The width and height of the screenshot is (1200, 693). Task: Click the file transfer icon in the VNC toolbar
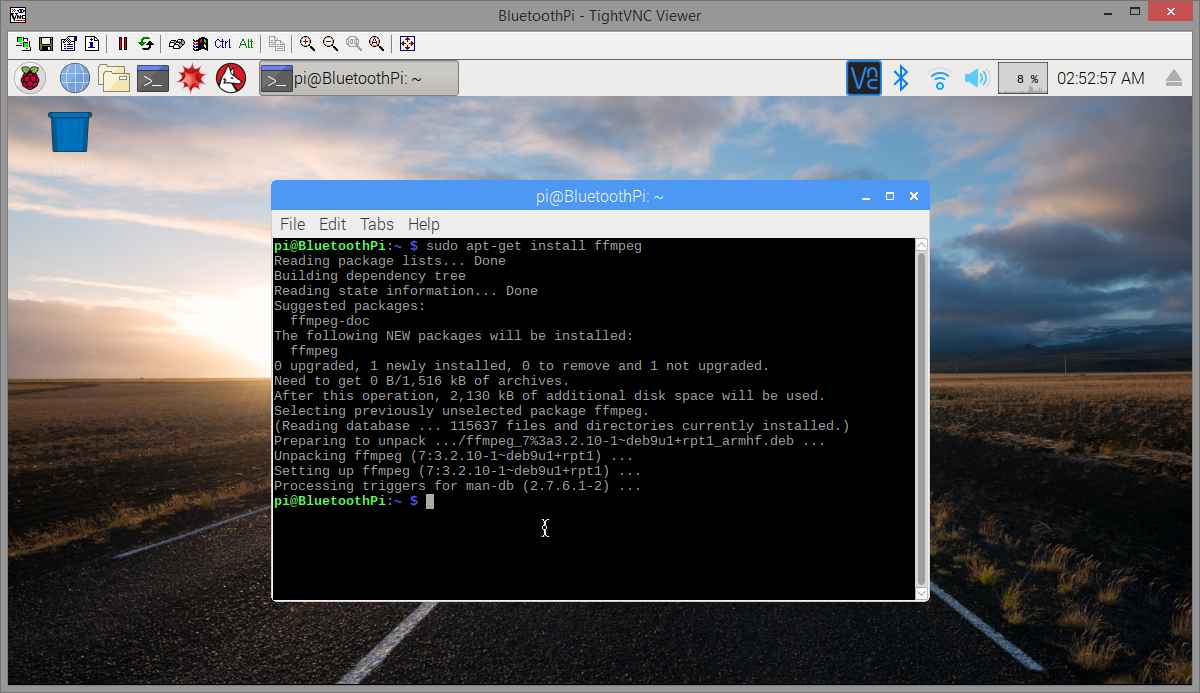(277, 44)
